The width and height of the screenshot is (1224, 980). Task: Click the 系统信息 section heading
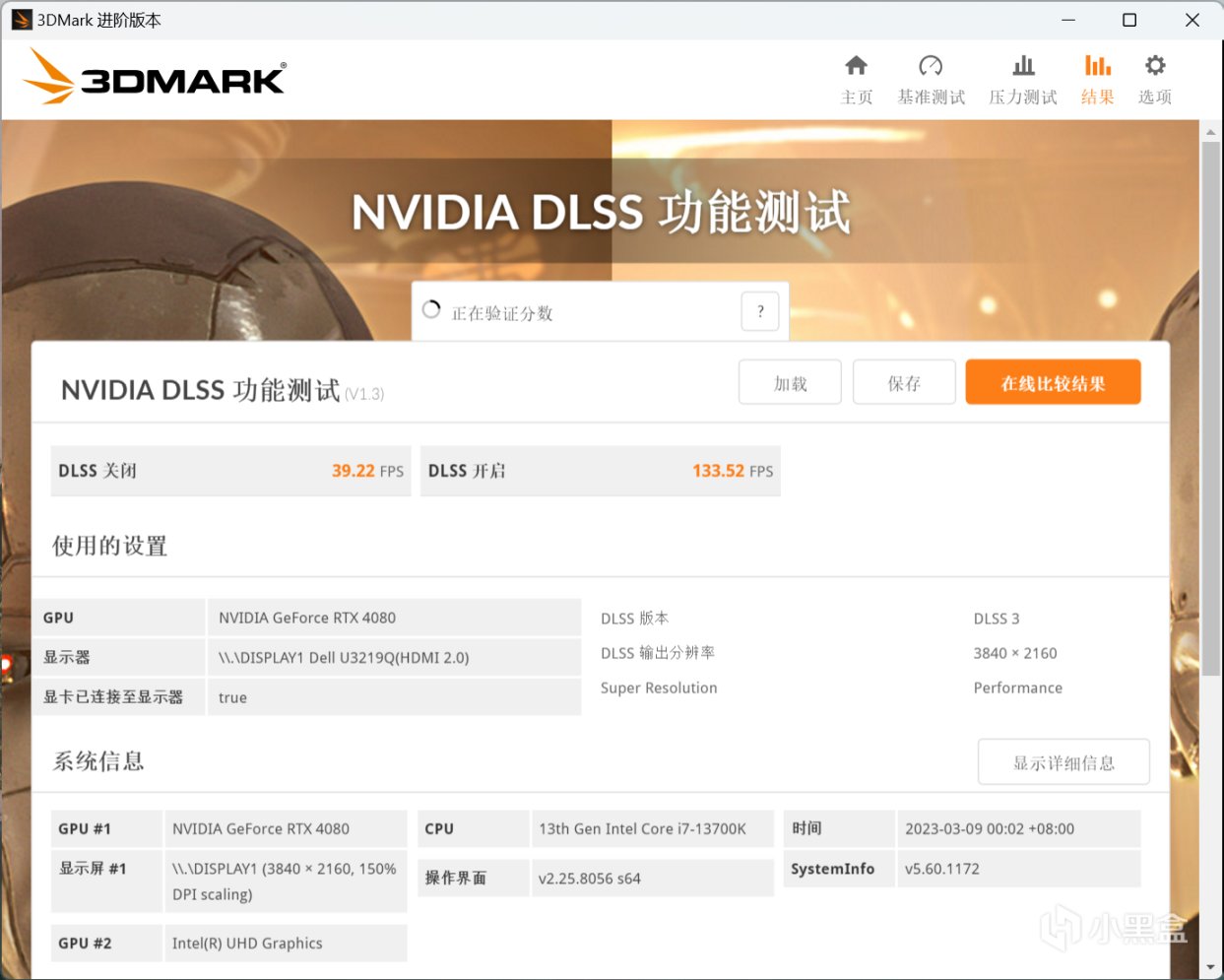tap(98, 760)
